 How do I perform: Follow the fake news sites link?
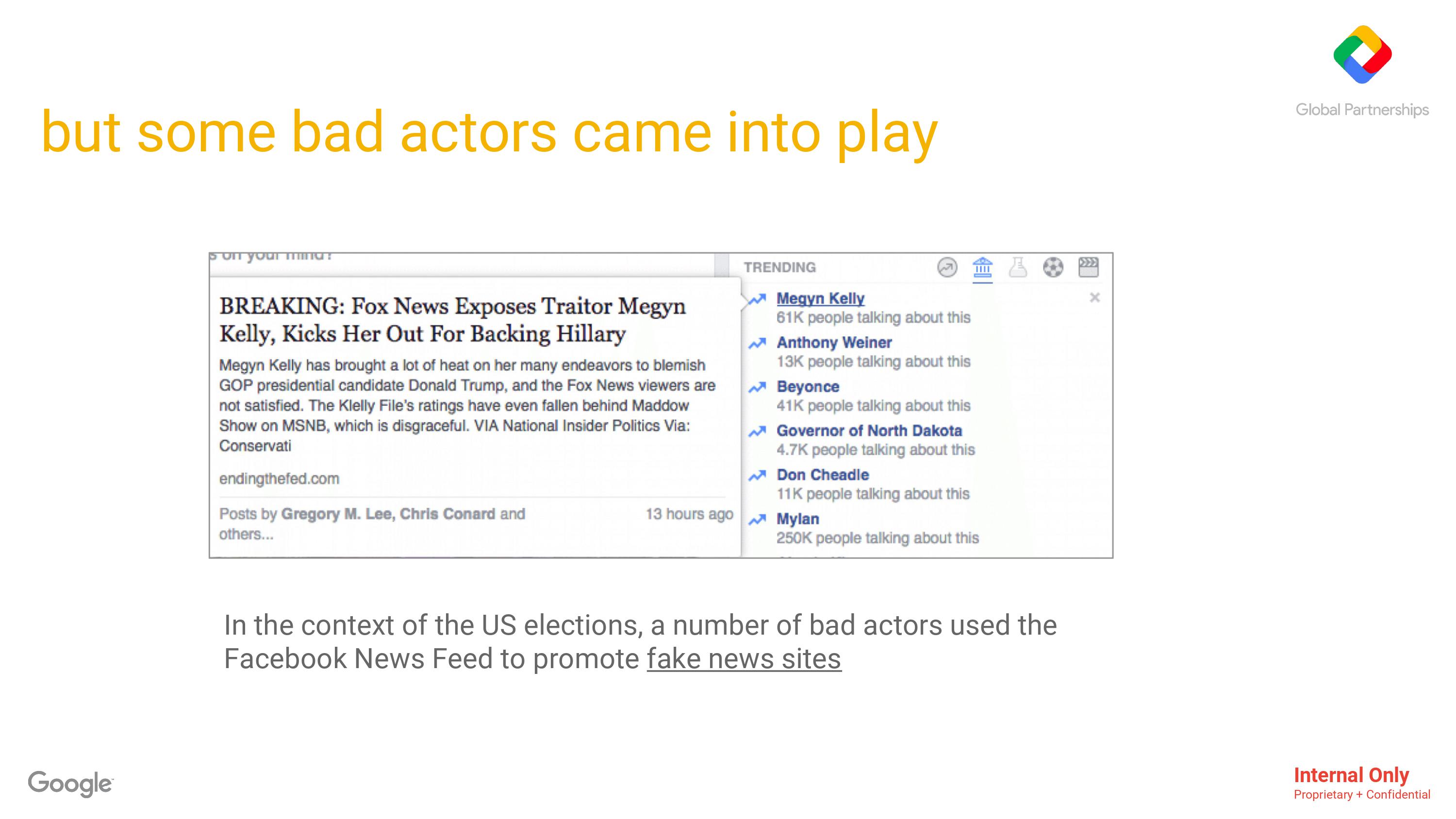[744, 659]
